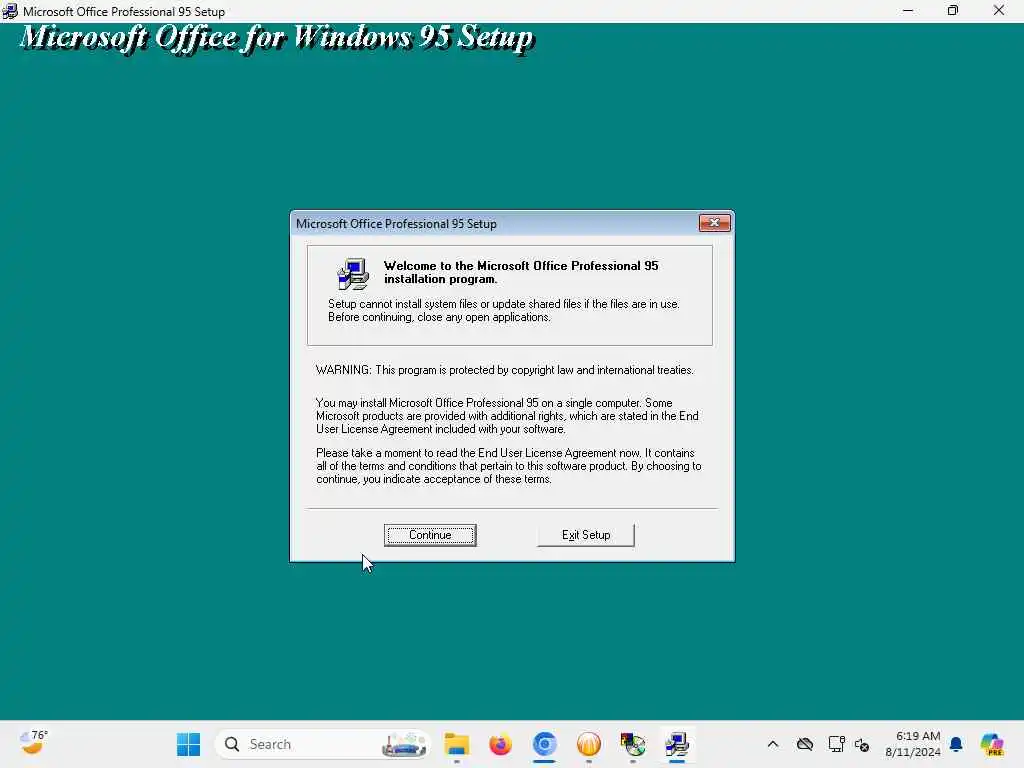Click the disc media app icon in taskbar
Image resolution: width=1024 pixels, height=768 pixels.
click(x=633, y=744)
